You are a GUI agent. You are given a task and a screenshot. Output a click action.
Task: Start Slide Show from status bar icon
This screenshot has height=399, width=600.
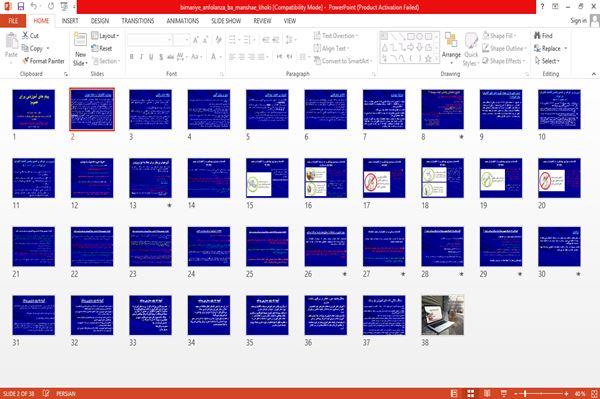(x=504, y=393)
